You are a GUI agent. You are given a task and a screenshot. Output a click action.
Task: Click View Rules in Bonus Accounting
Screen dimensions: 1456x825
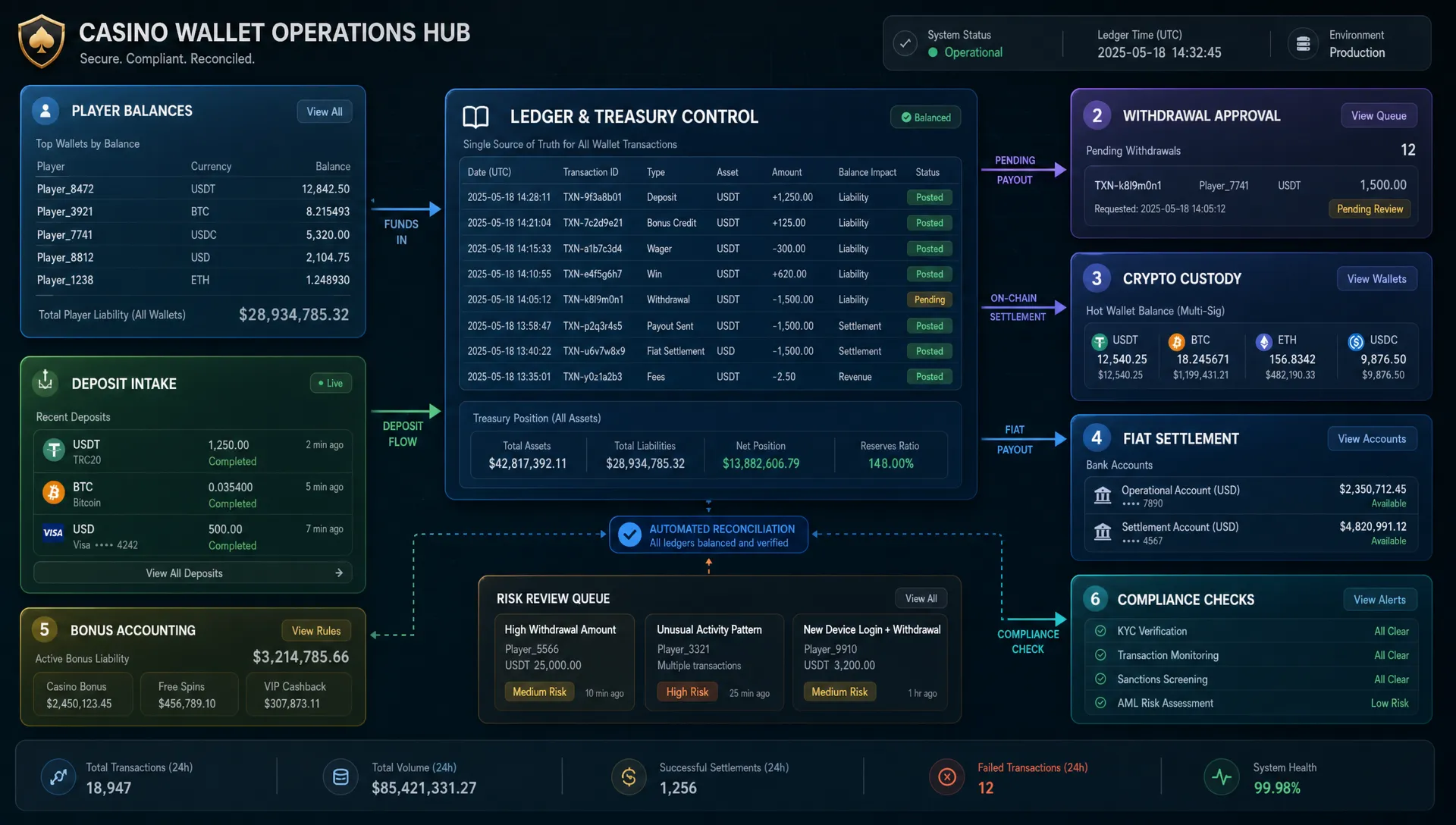pos(316,631)
